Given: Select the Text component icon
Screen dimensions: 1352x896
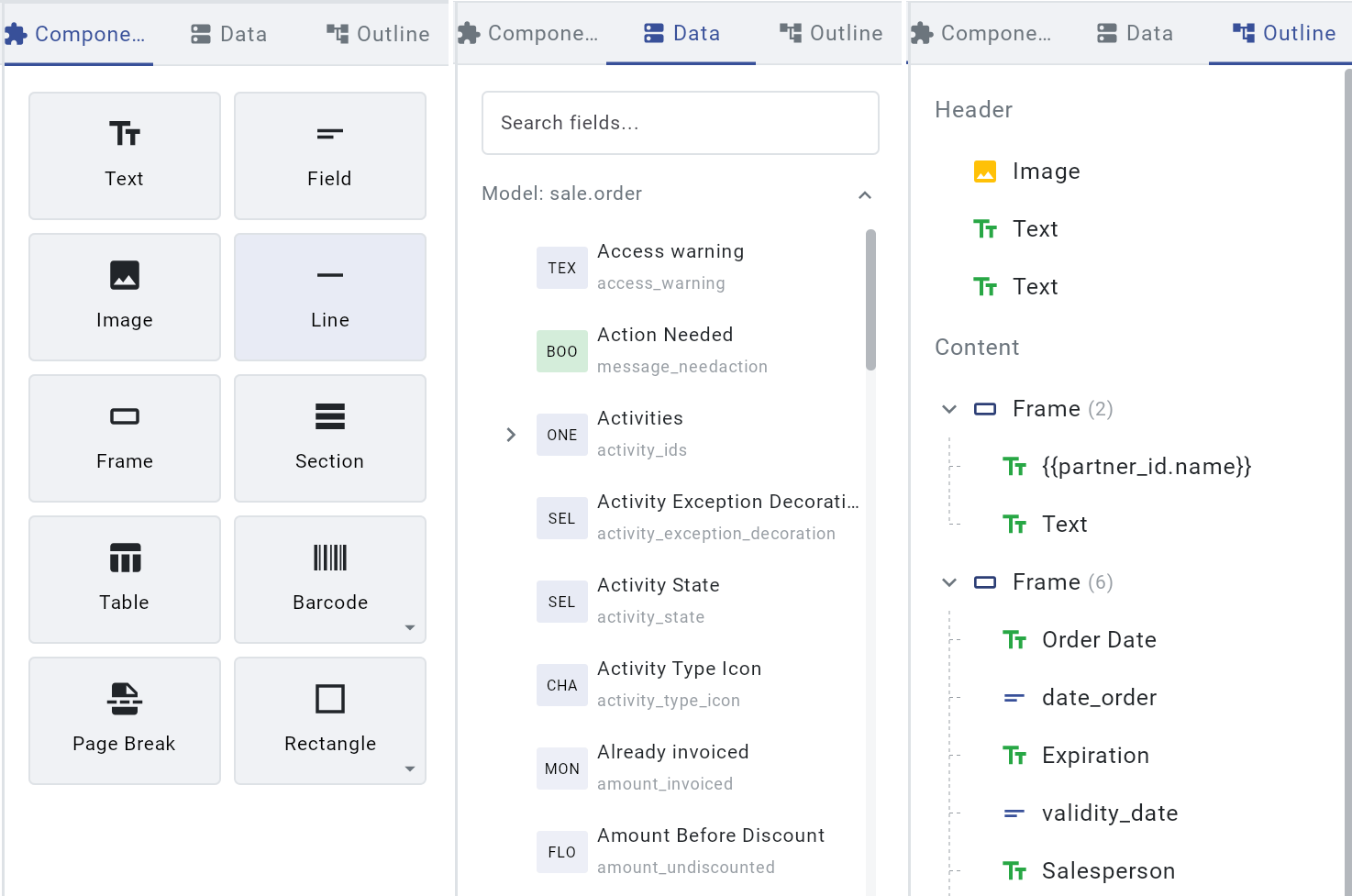Looking at the screenshot, I should click(124, 156).
